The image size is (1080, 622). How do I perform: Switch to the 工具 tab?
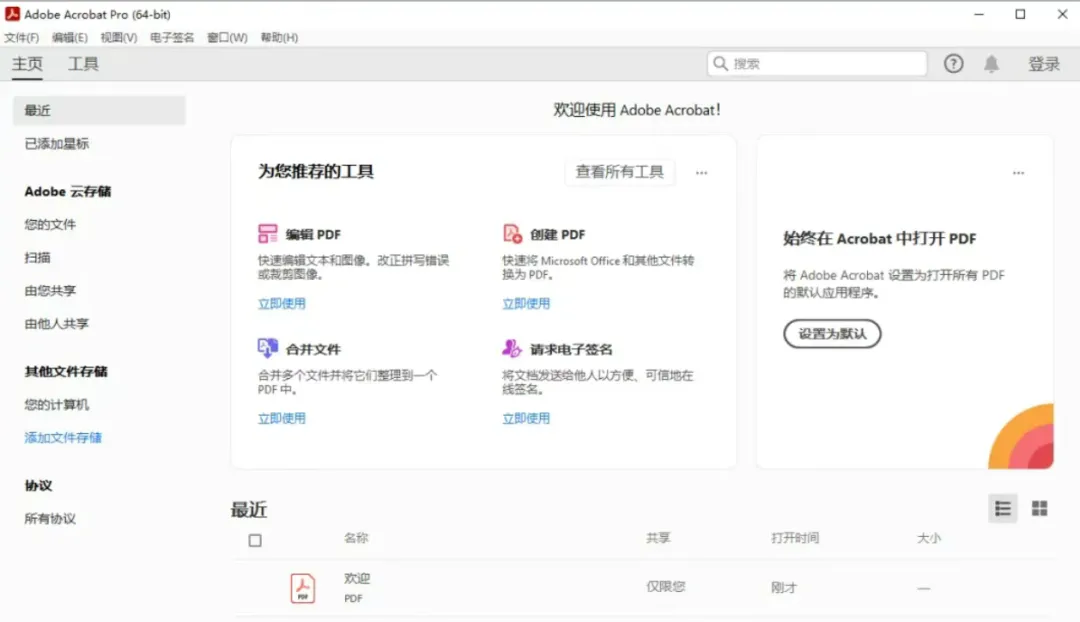click(x=83, y=64)
